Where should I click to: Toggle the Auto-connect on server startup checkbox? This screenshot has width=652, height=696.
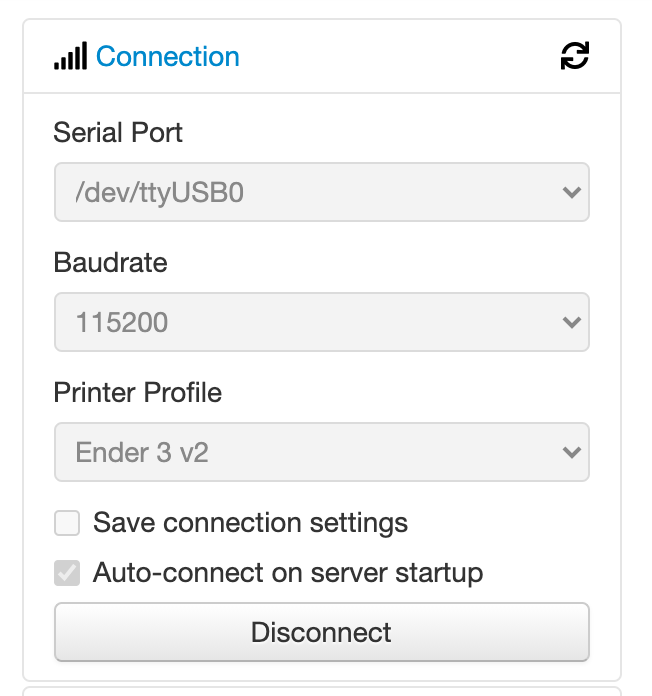tap(67, 573)
